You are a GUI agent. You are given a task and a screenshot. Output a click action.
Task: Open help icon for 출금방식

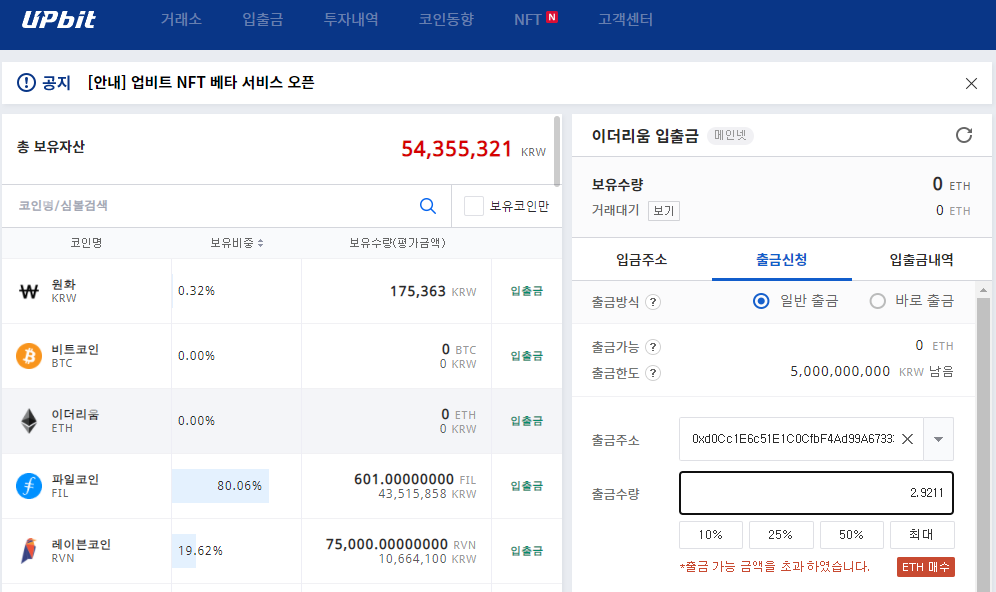coord(653,302)
